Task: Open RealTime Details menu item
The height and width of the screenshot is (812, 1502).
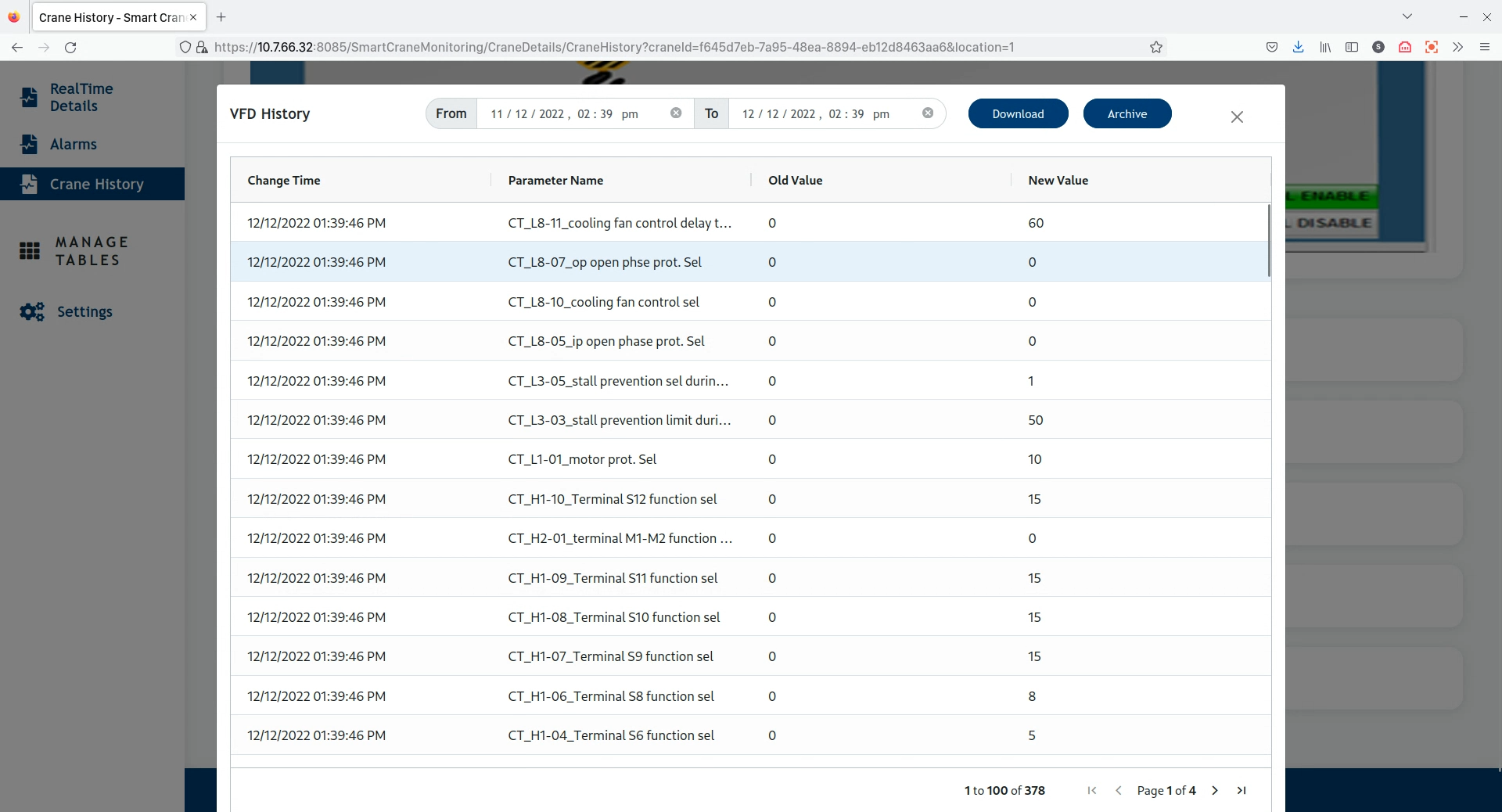Action: [x=81, y=97]
